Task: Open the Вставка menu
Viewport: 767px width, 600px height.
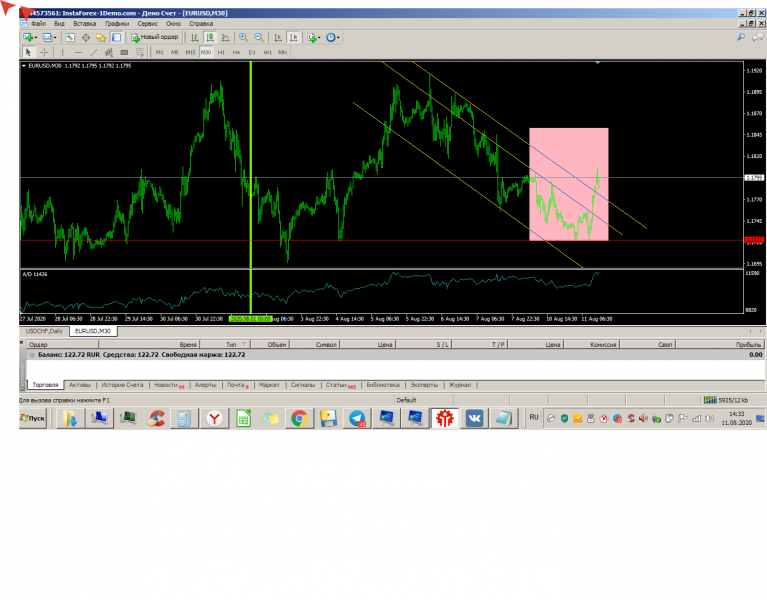Action: (x=85, y=23)
